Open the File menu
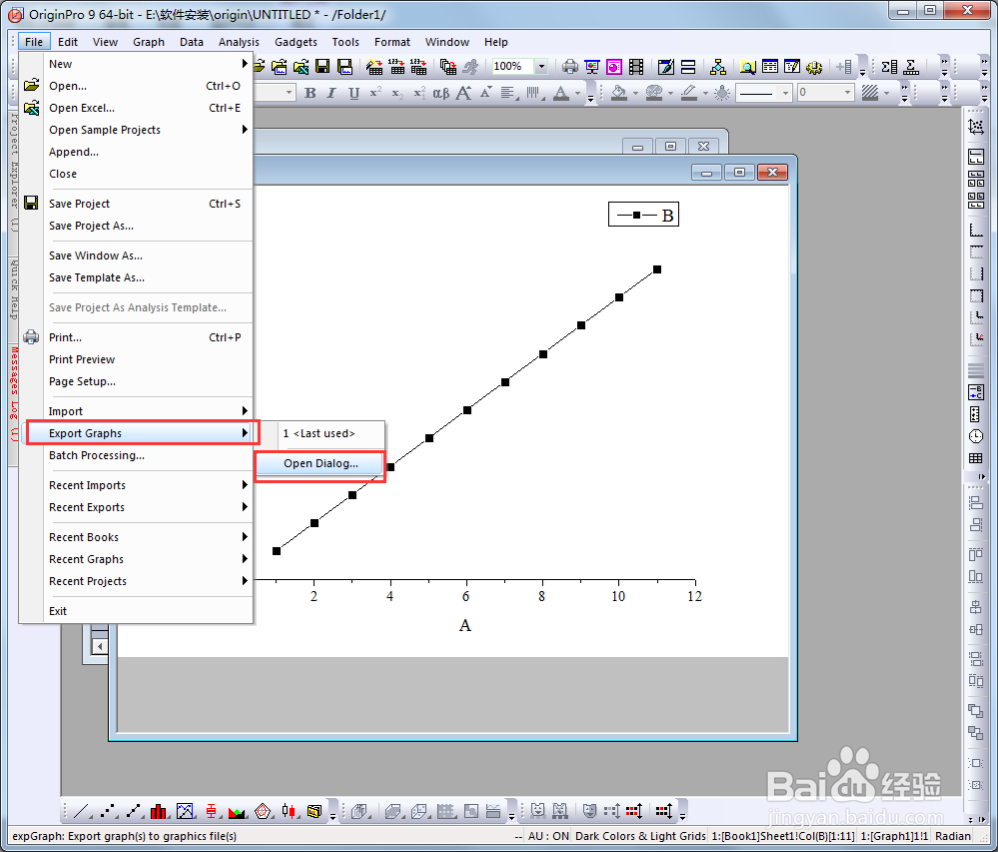The image size is (998, 852). coord(34,42)
